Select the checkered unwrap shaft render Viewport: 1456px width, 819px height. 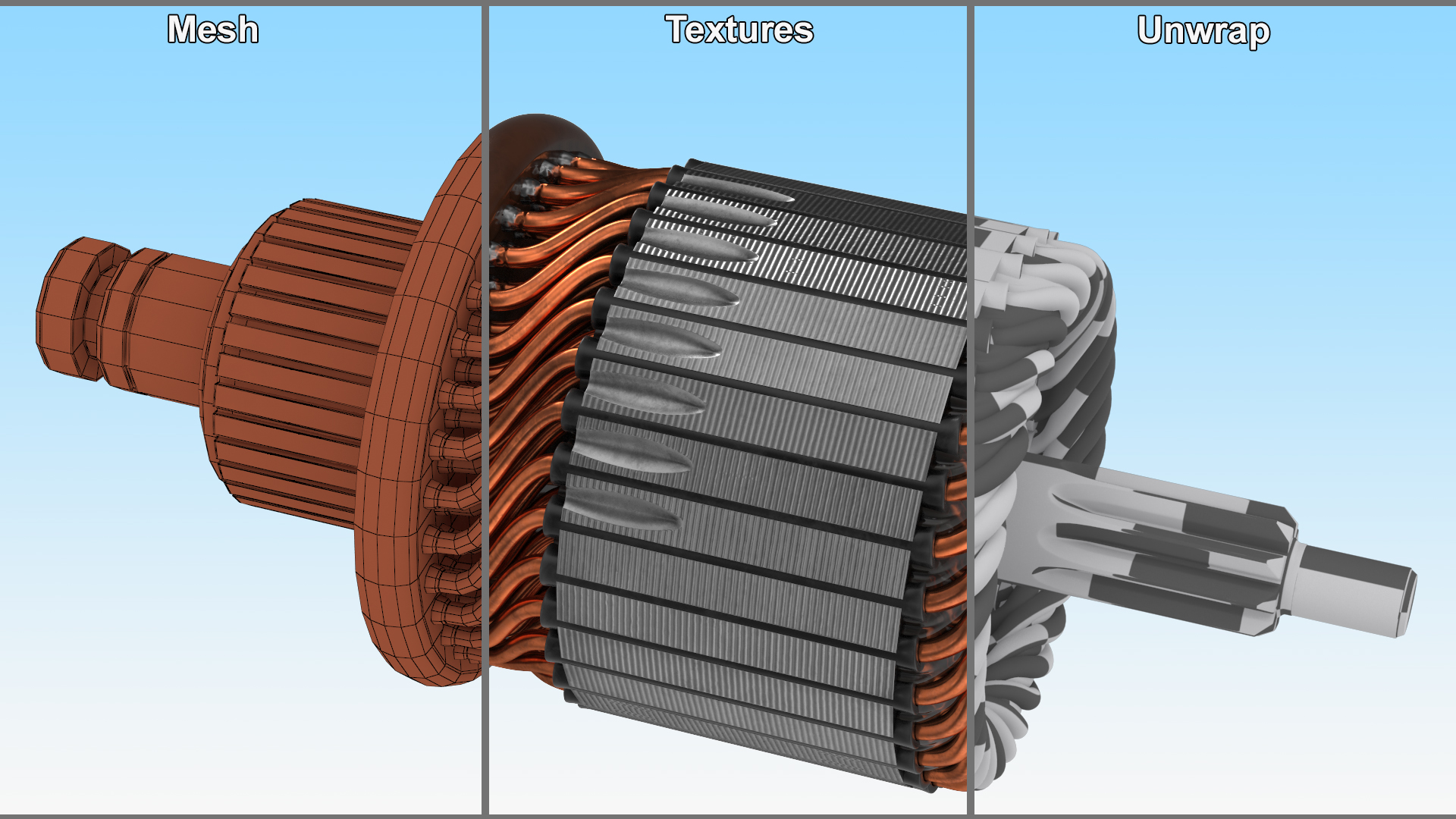pyautogui.click(x=1196, y=504)
